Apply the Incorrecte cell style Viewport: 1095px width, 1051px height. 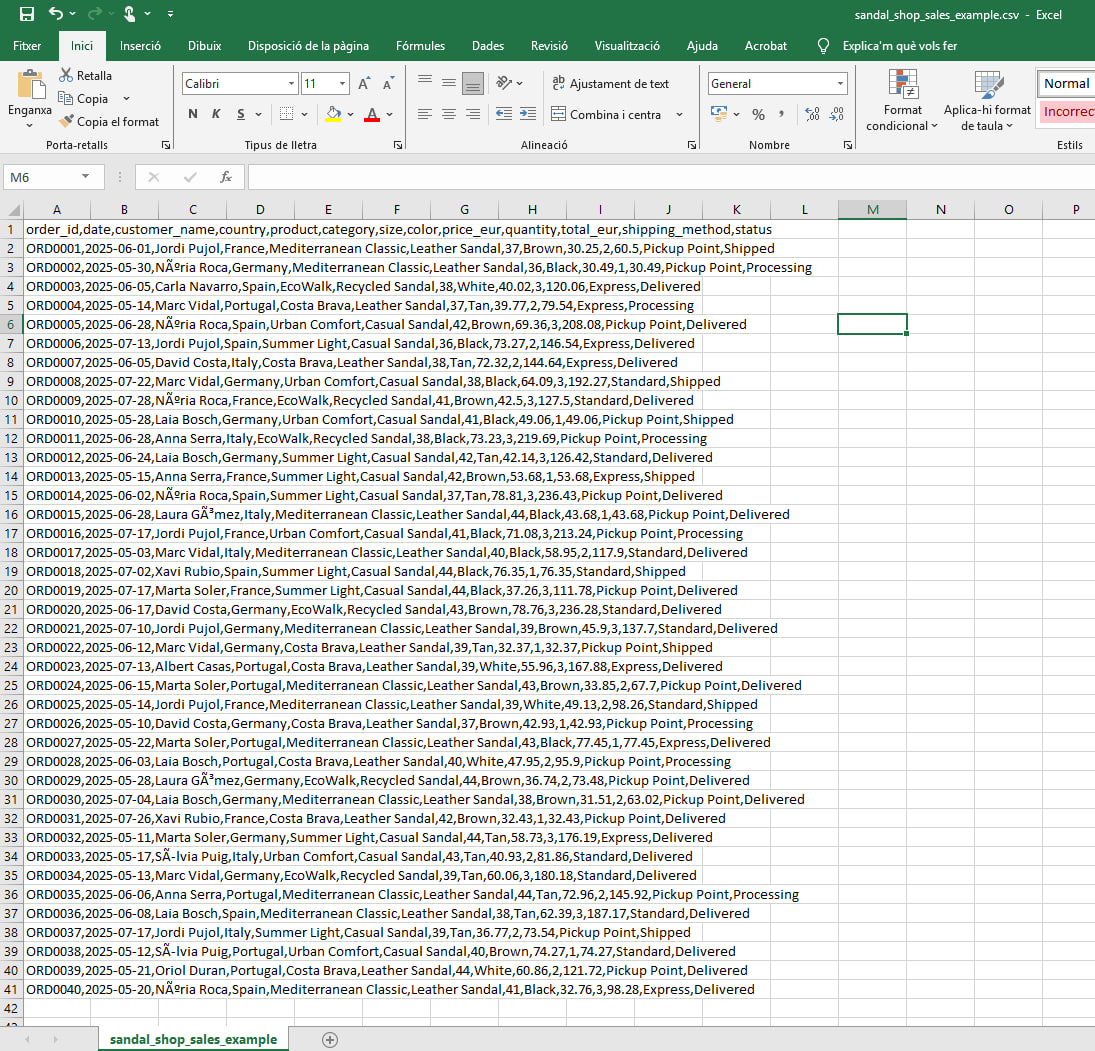(x=1068, y=112)
